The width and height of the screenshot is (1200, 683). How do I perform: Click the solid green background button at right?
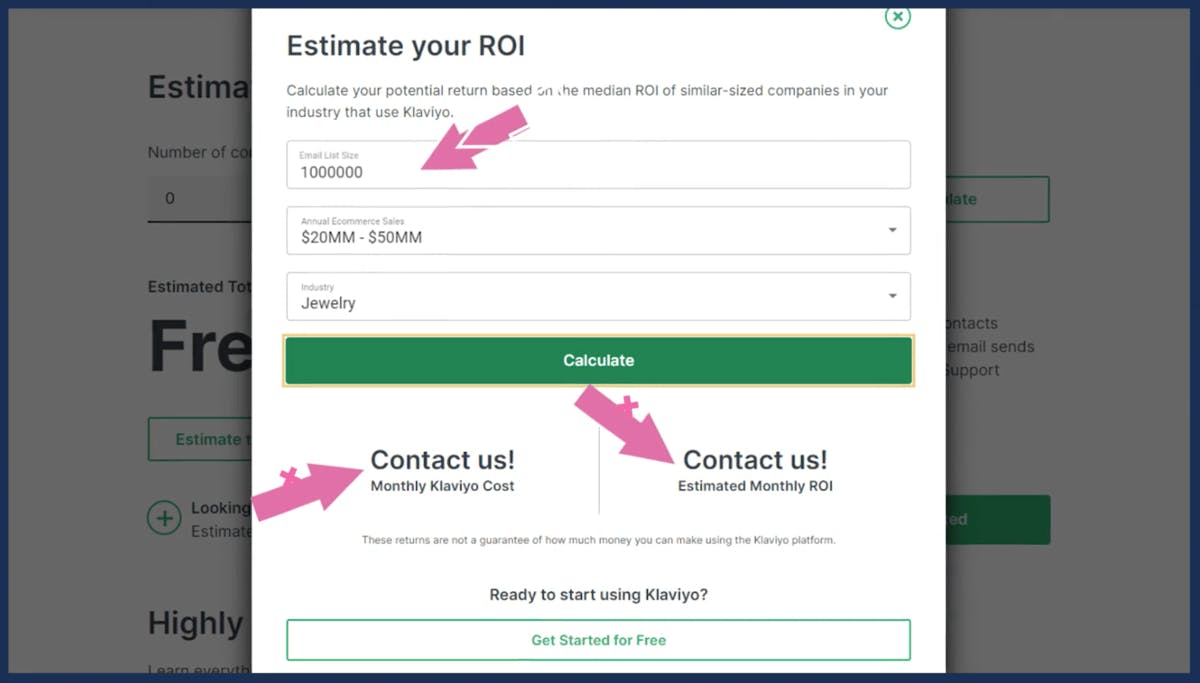pyautogui.click(x=998, y=520)
